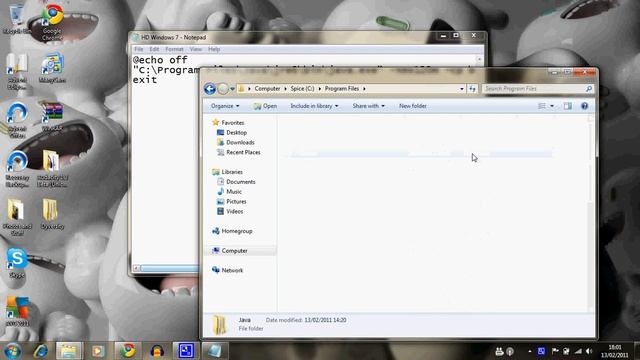Select Recent Places under Favorites

click(238, 152)
